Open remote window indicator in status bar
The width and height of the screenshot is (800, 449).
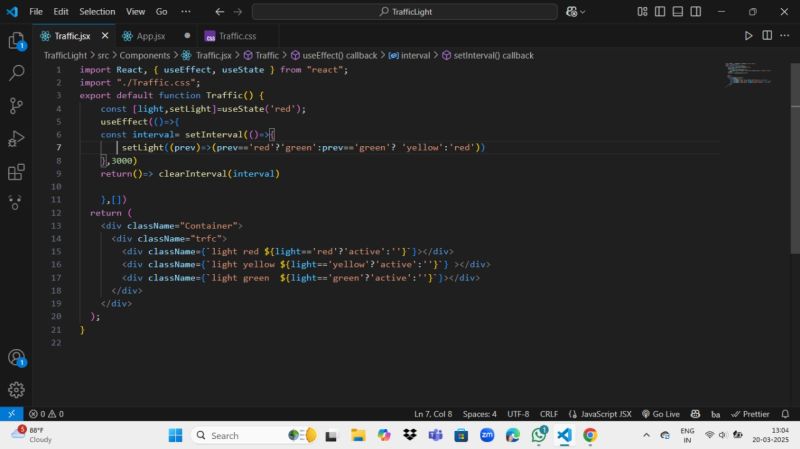[11, 414]
